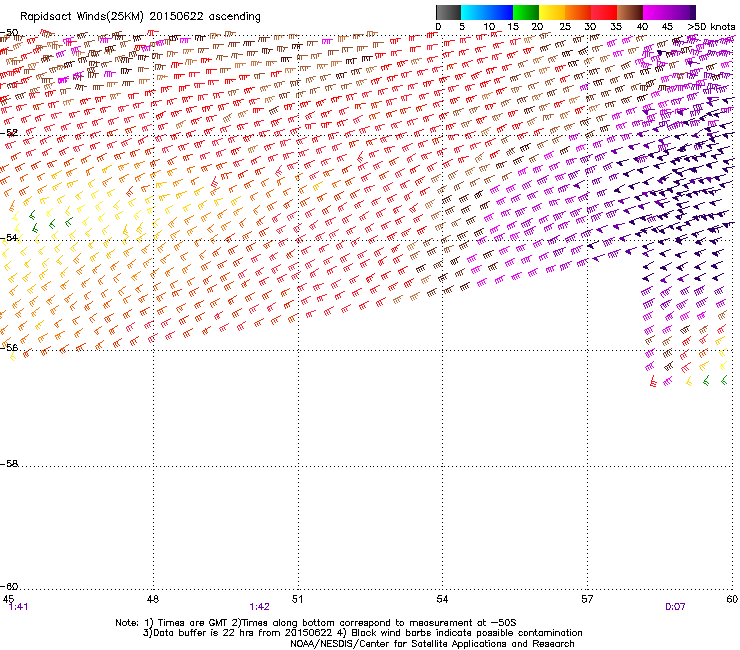
Task: Click the orange 25-30 knots legend segment
Action: point(578,12)
